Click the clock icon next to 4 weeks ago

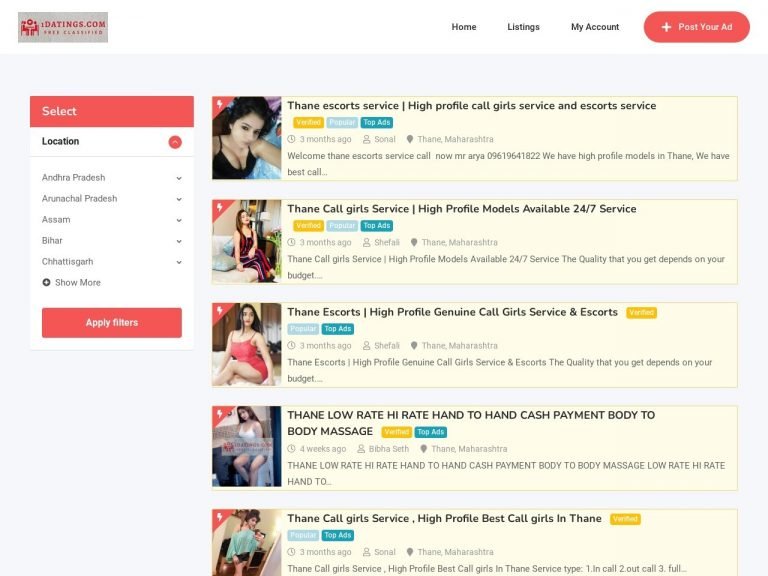click(292, 449)
